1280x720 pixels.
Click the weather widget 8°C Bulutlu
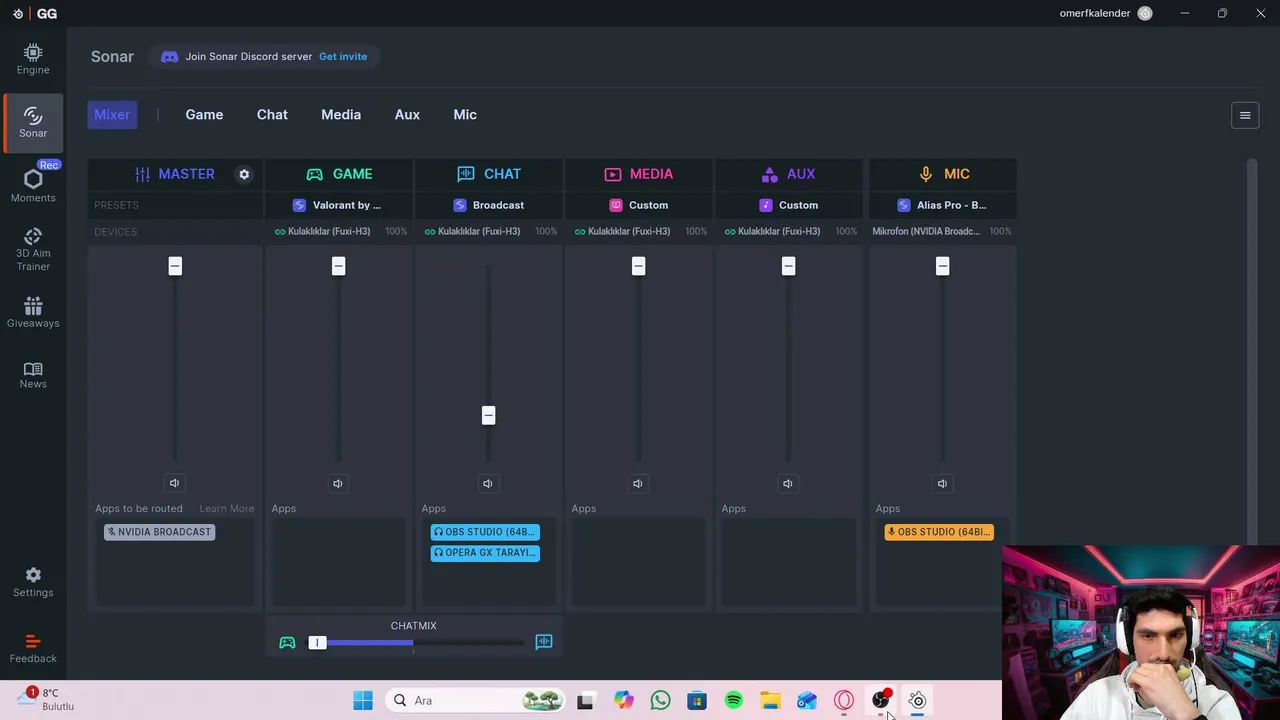point(47,699)
